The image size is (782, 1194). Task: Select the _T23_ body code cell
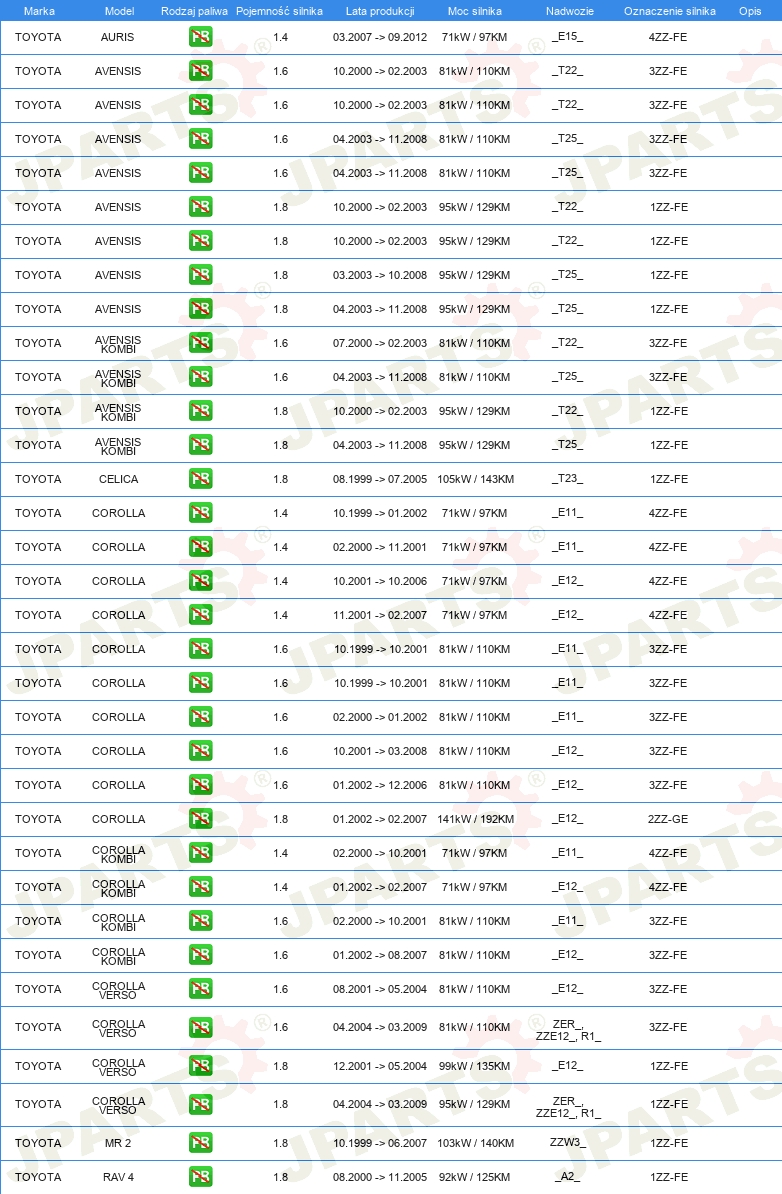click(567, 479)
